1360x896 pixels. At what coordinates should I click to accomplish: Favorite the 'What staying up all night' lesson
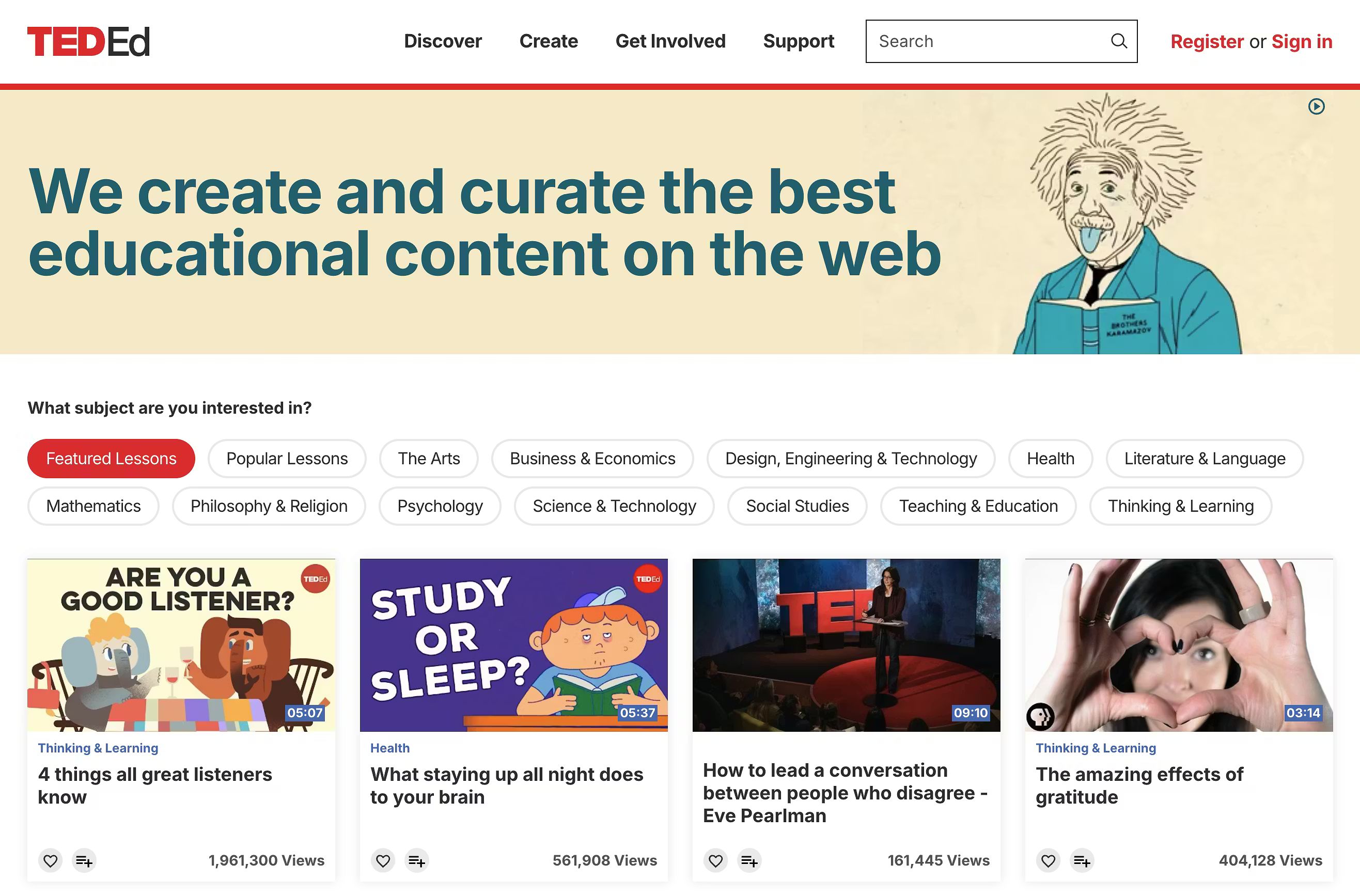point(383,860)
